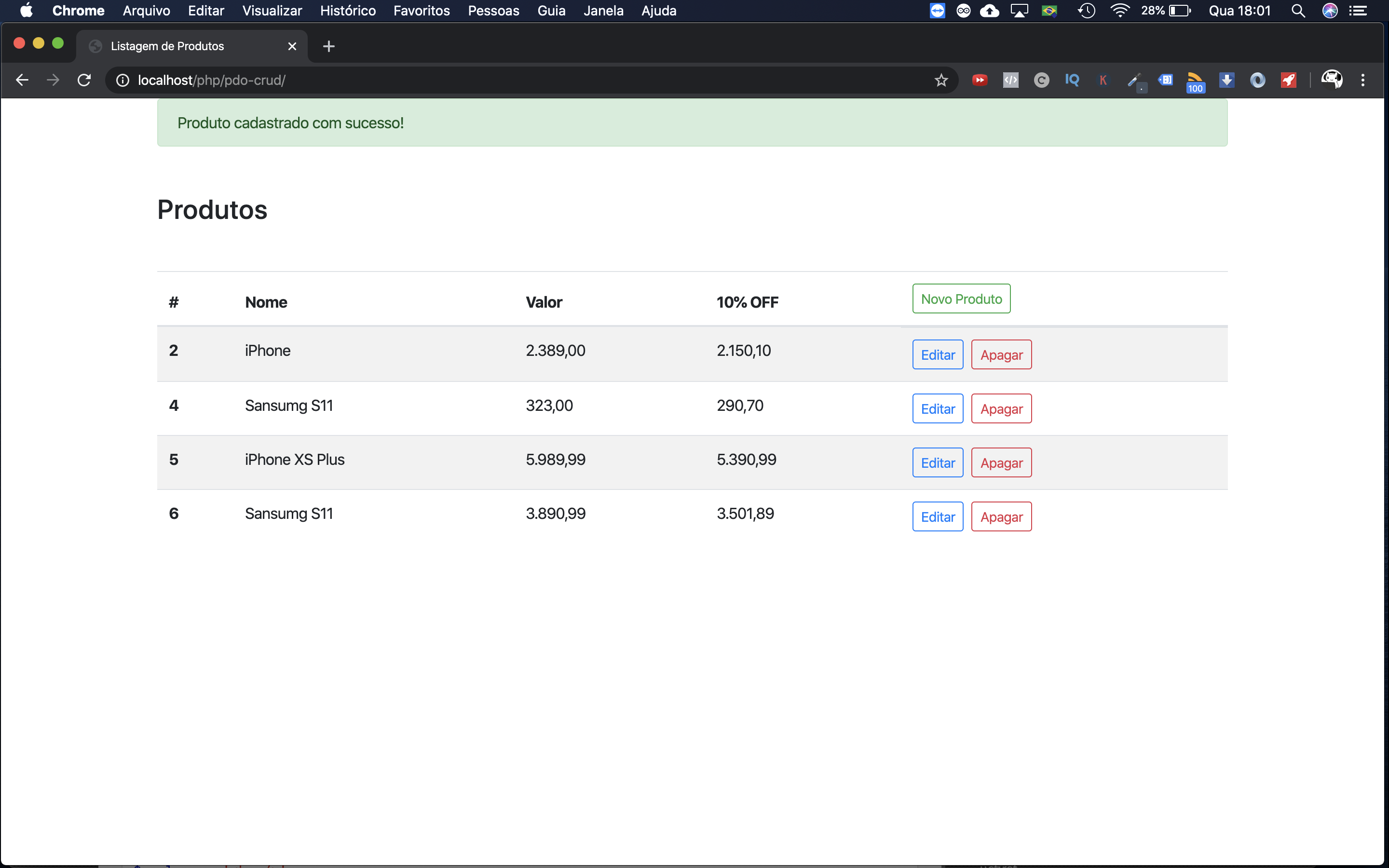This screenshot has width=1389, height=868.
Task: Open the macOS Notification Center list icon
Action: tap(1359, 11)
